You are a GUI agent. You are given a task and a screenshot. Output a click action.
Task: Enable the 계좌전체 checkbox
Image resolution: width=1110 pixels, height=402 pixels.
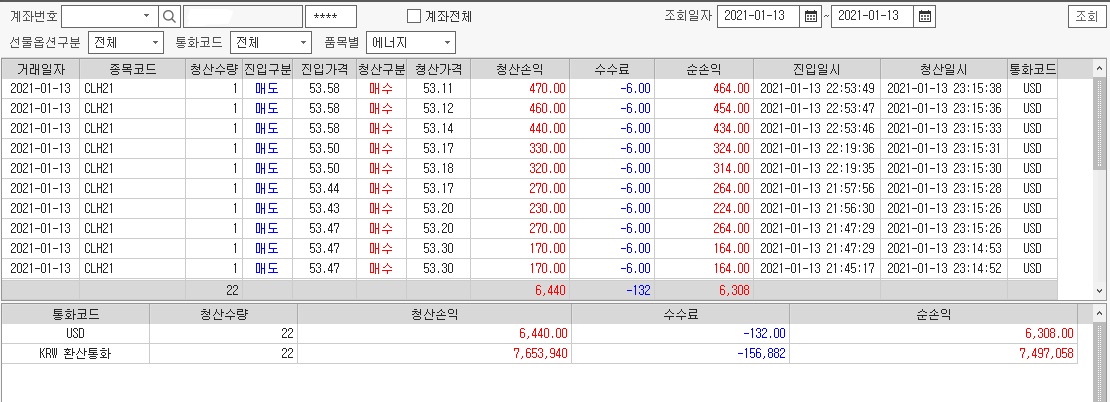tap(414, 16)
